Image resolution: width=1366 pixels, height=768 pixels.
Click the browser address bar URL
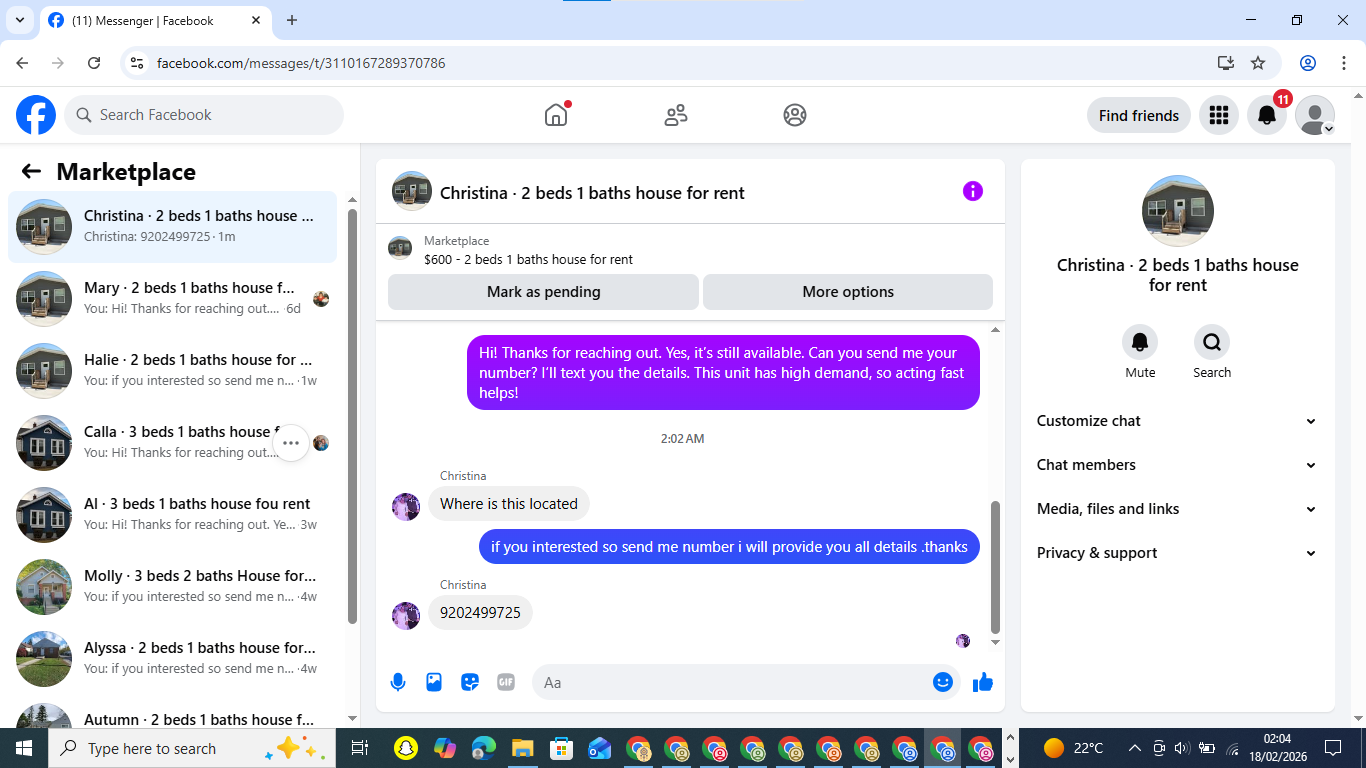[x=301, y=63]
